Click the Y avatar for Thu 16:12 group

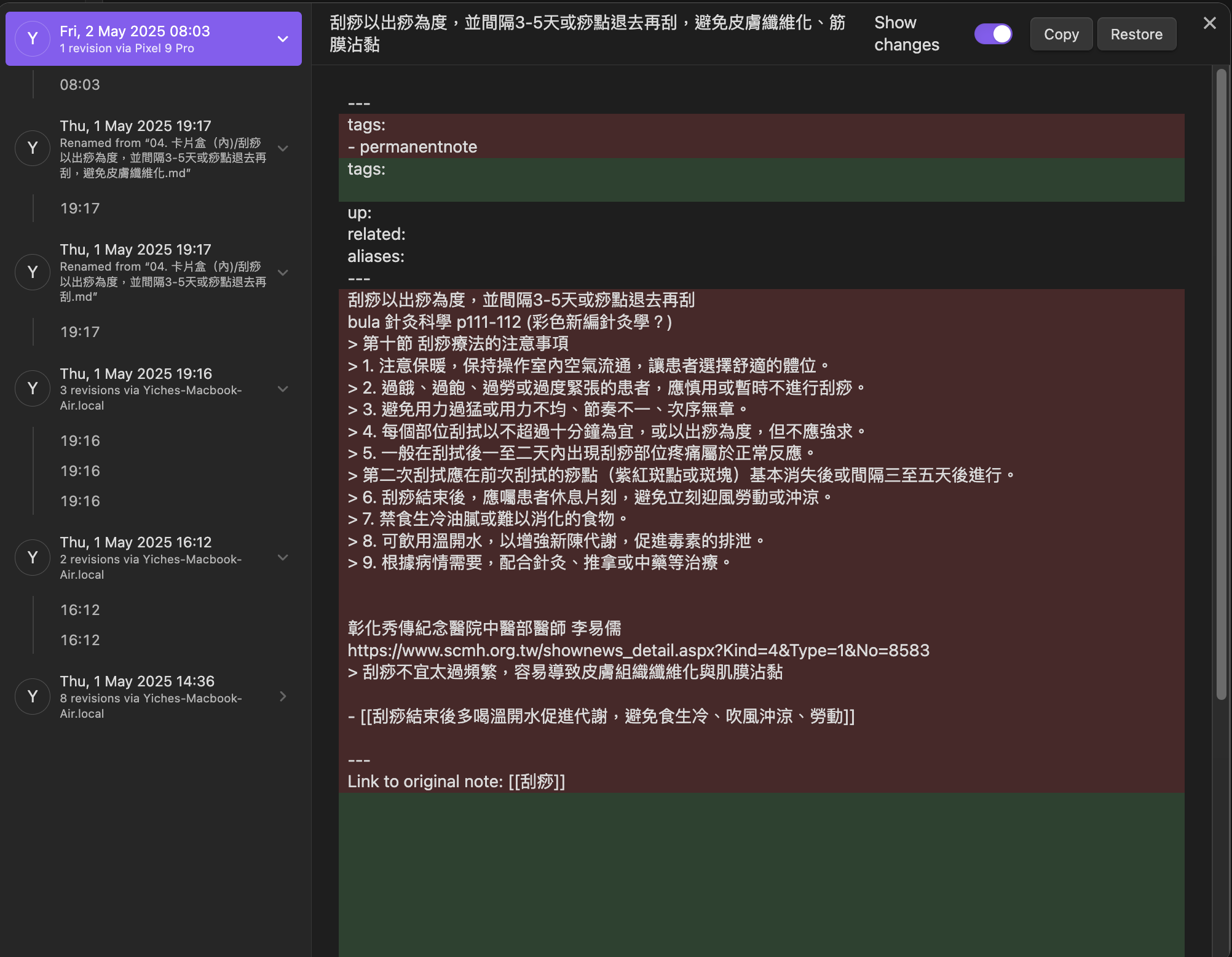coord(33,558)
